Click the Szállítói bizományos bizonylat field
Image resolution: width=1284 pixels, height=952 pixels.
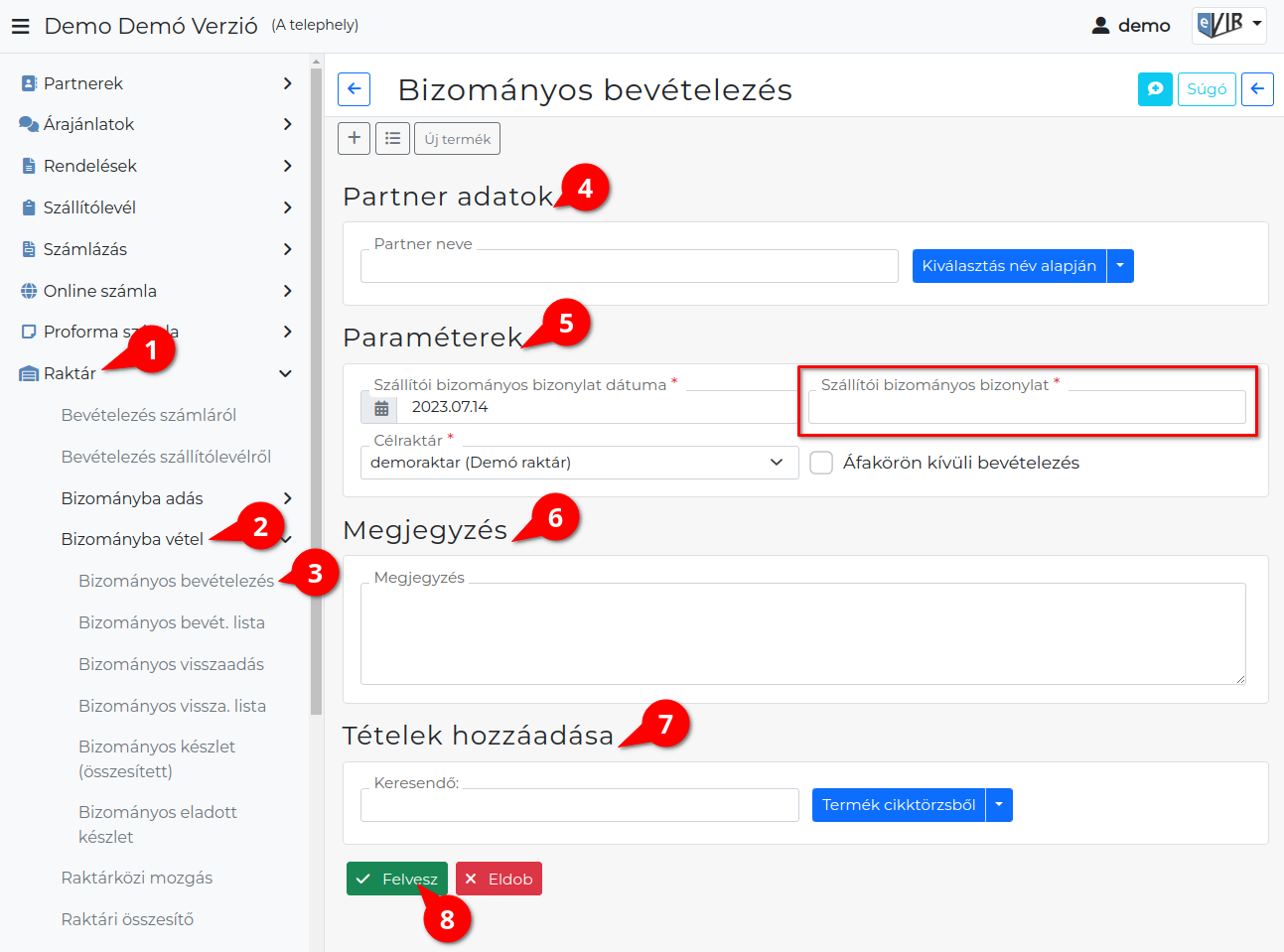pyautogui.click(x=1027, y=407)
